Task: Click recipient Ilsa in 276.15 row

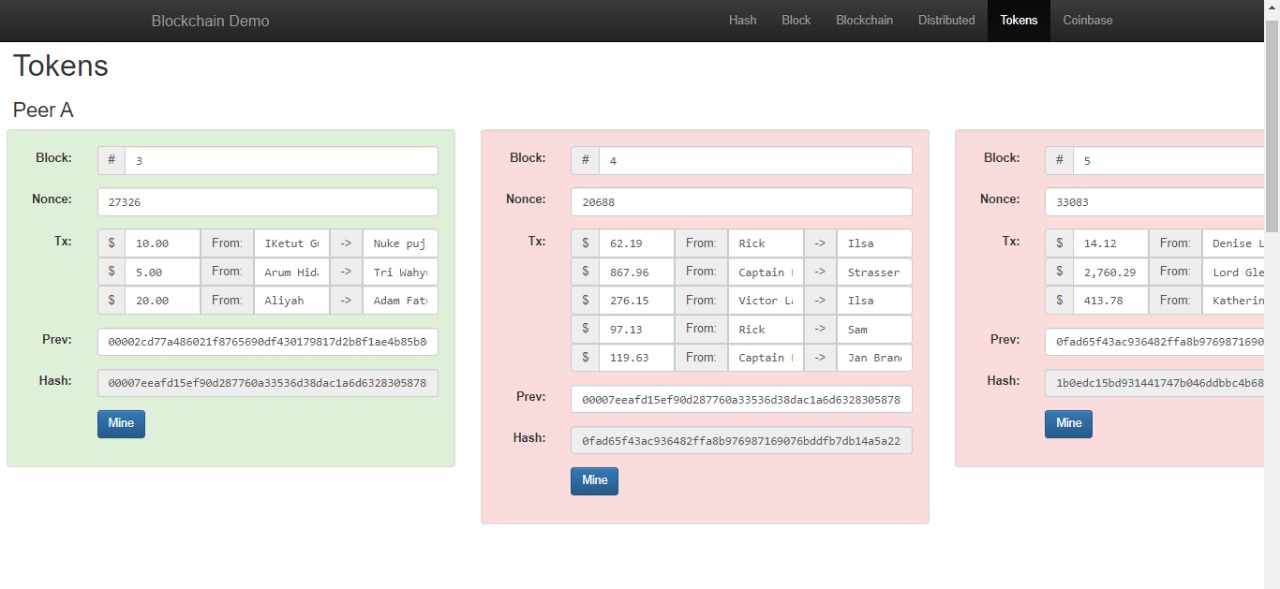Action: [x=874, y=300]
